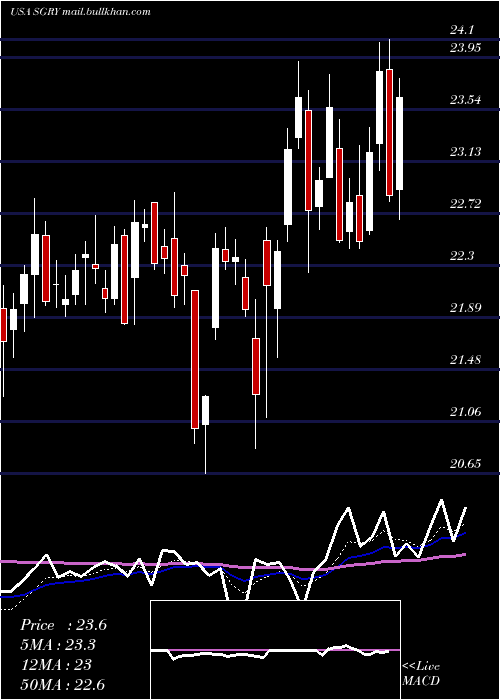
Task: Click the '50MA : 22.6' readout
Action: (x=62, y=684)
